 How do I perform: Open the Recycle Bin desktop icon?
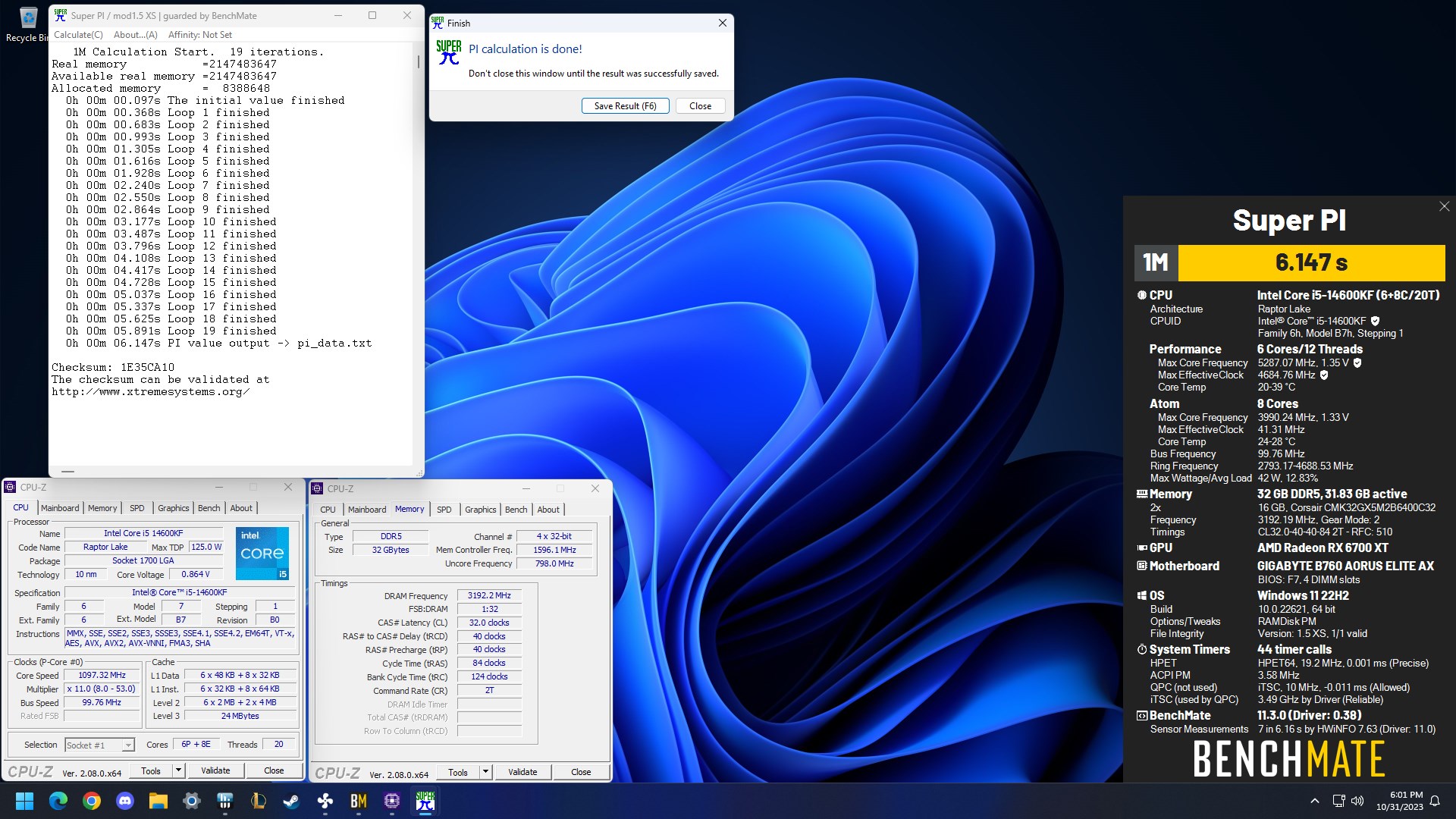click(27, 23)
